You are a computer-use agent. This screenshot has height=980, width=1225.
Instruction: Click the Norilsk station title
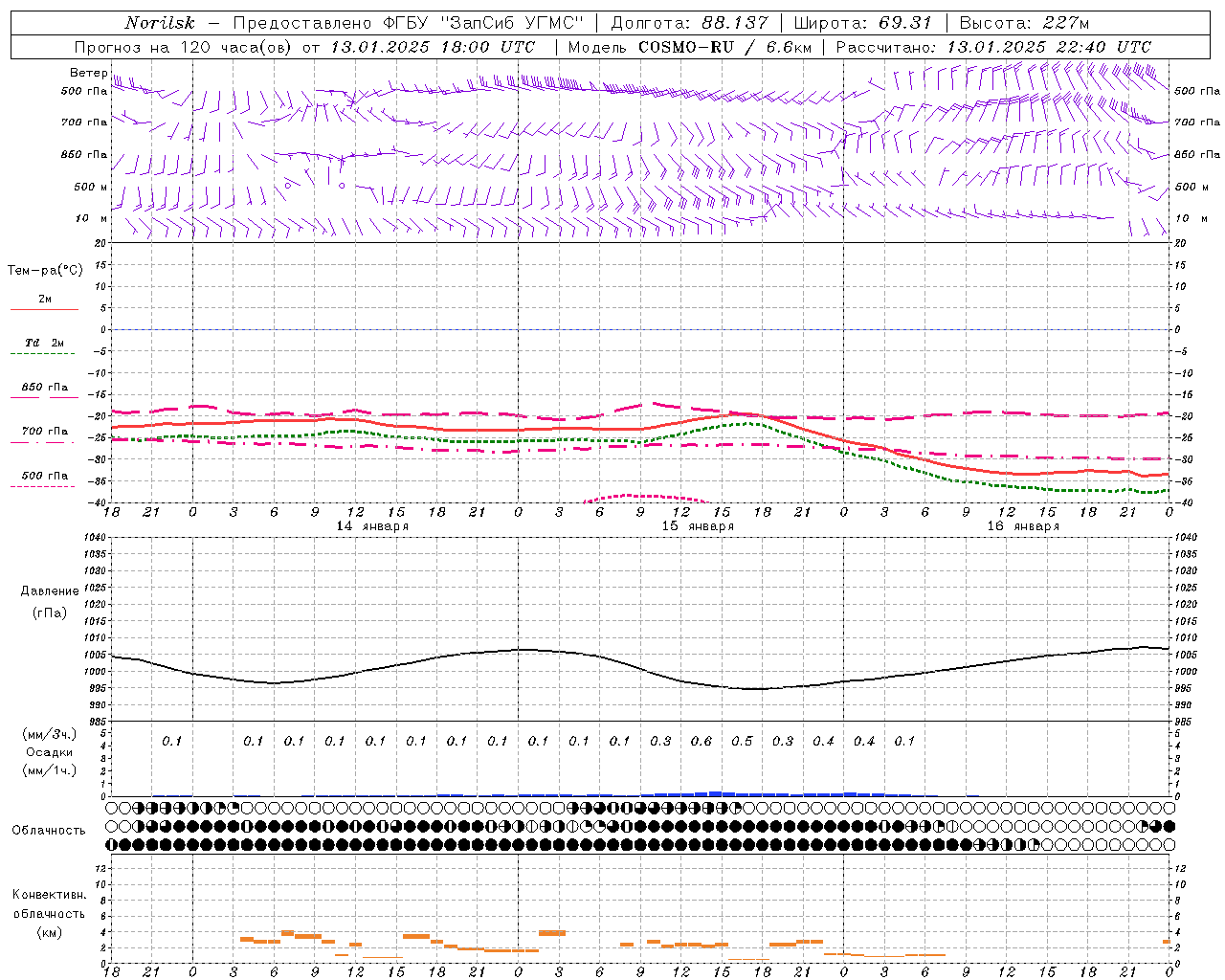point(160,23)
